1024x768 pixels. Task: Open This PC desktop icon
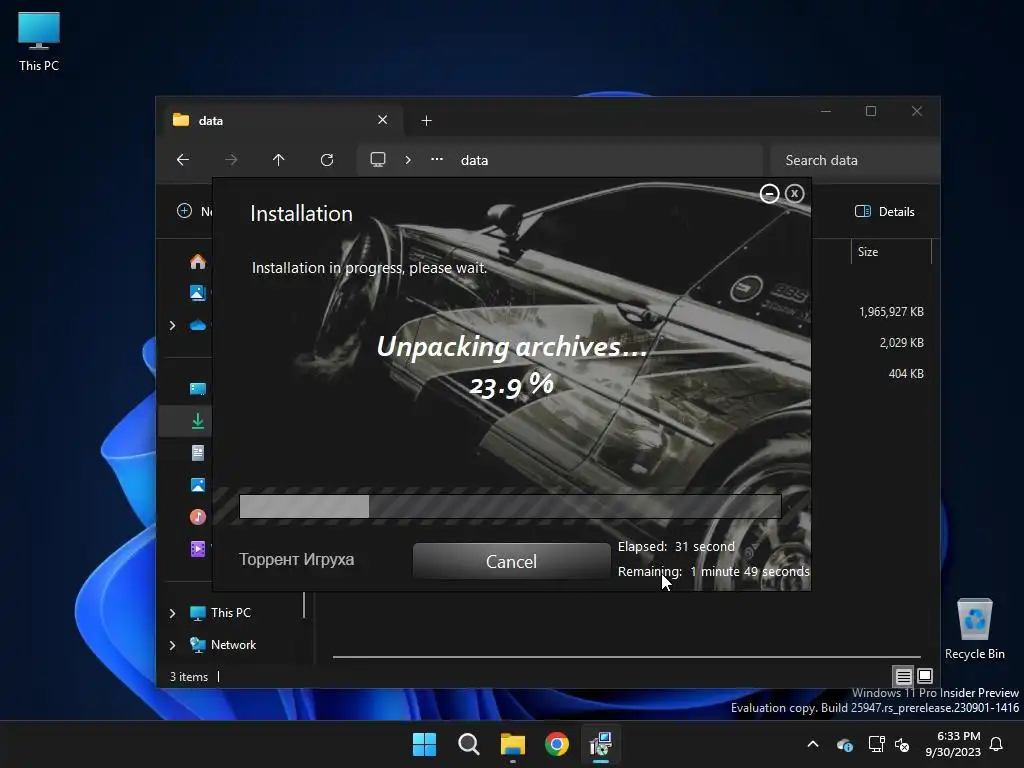tap(39, 42)
